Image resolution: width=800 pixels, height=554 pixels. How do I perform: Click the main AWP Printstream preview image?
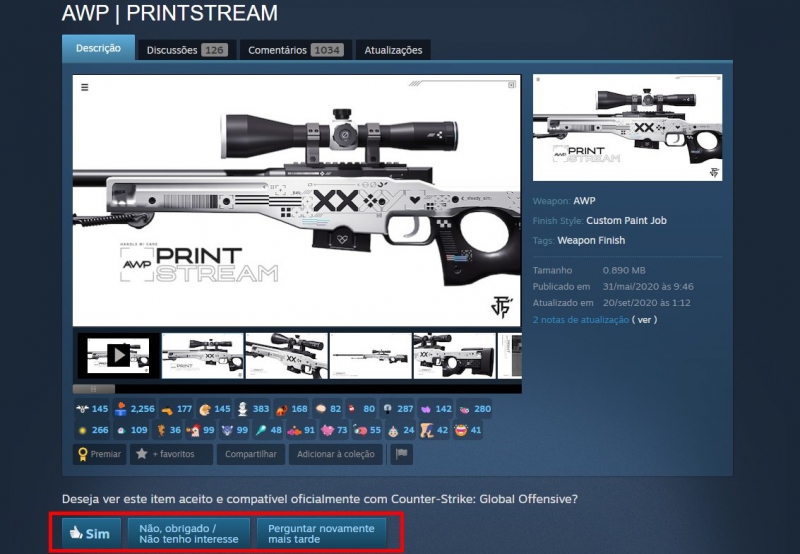297,200
